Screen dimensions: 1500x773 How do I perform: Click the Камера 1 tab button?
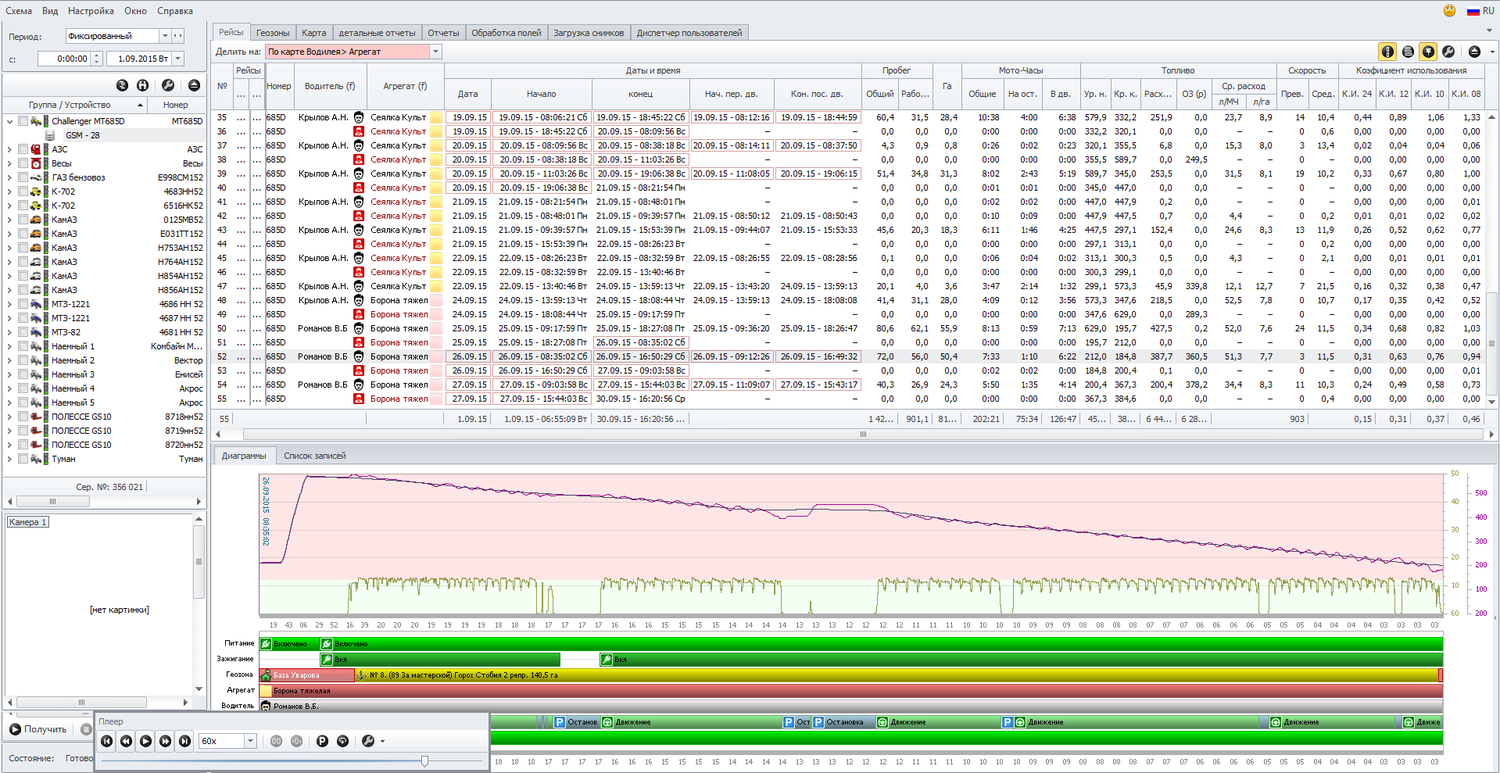click(x=28, y=522)
